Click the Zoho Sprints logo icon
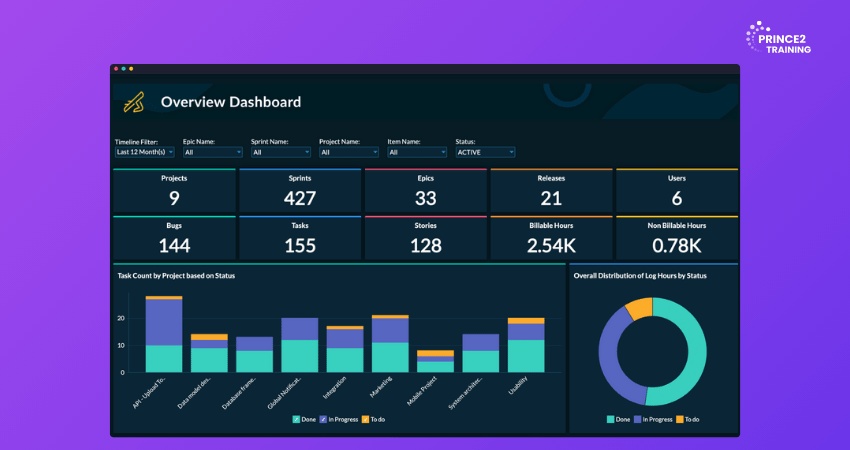This screenshot has height=450, width=850. (x=133, y=102)
